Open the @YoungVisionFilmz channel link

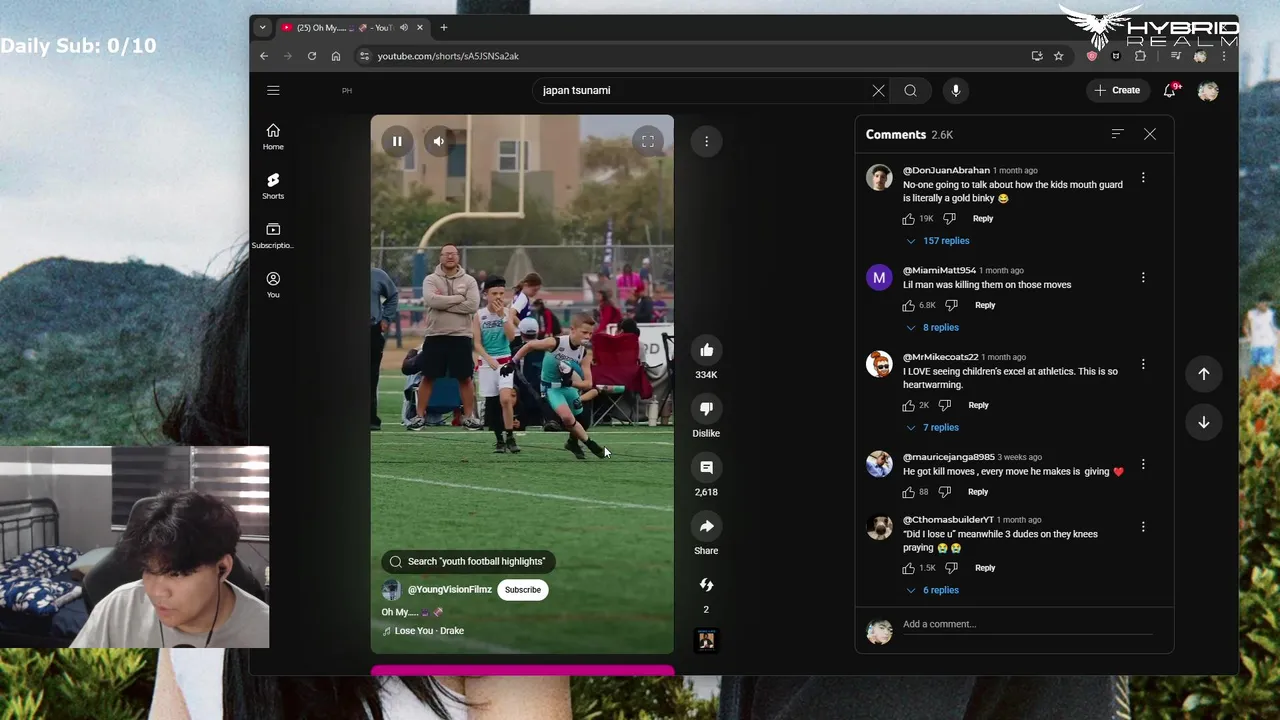click(449, 590)
